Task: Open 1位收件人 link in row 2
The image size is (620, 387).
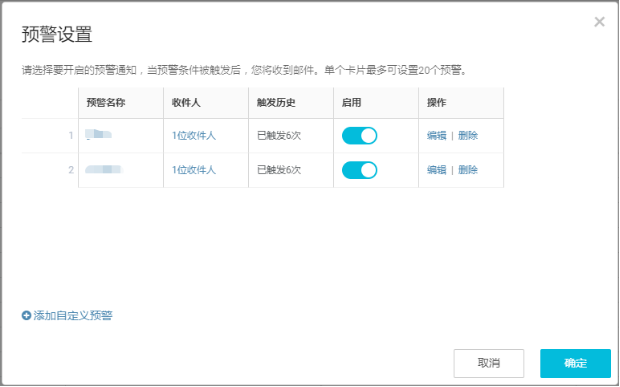Action: tap(194, 170)
